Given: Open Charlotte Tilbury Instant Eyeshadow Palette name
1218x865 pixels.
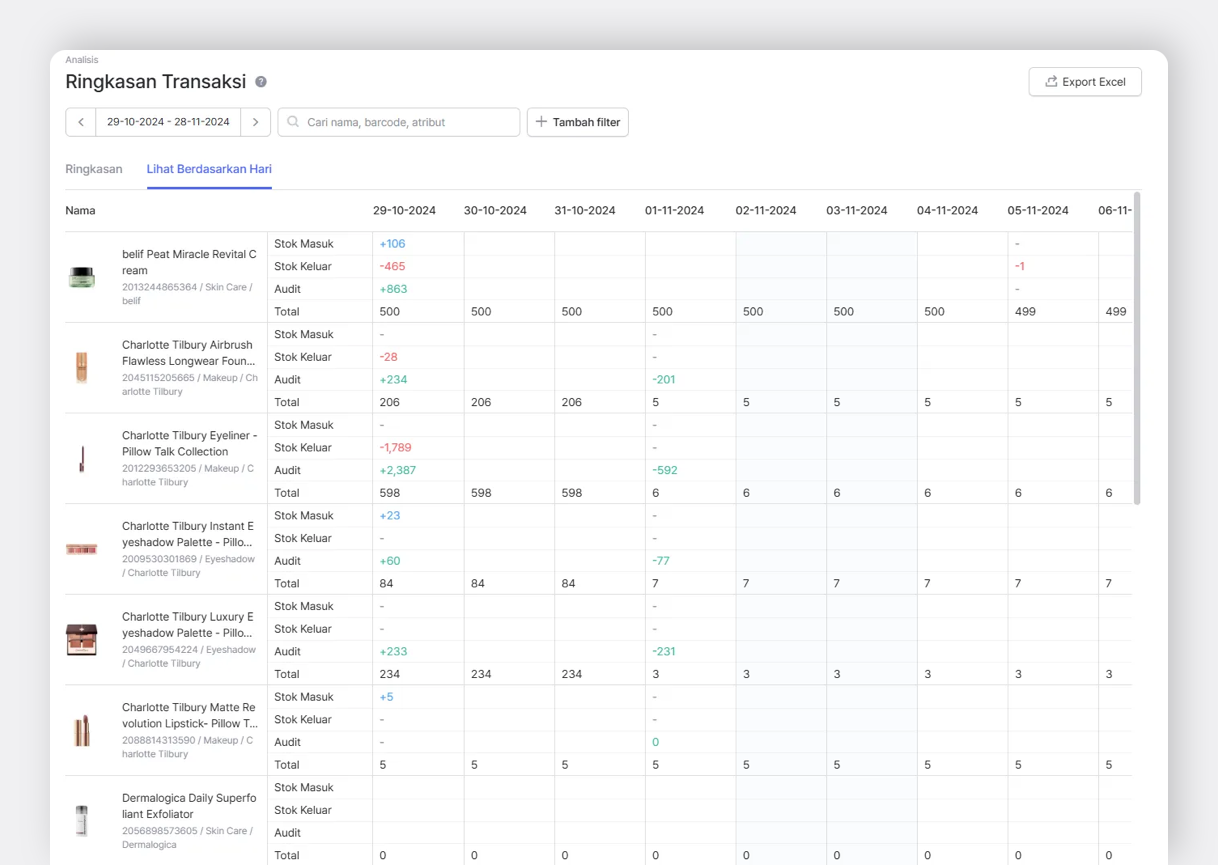Looking at the screenshot, I should point(188,534).
